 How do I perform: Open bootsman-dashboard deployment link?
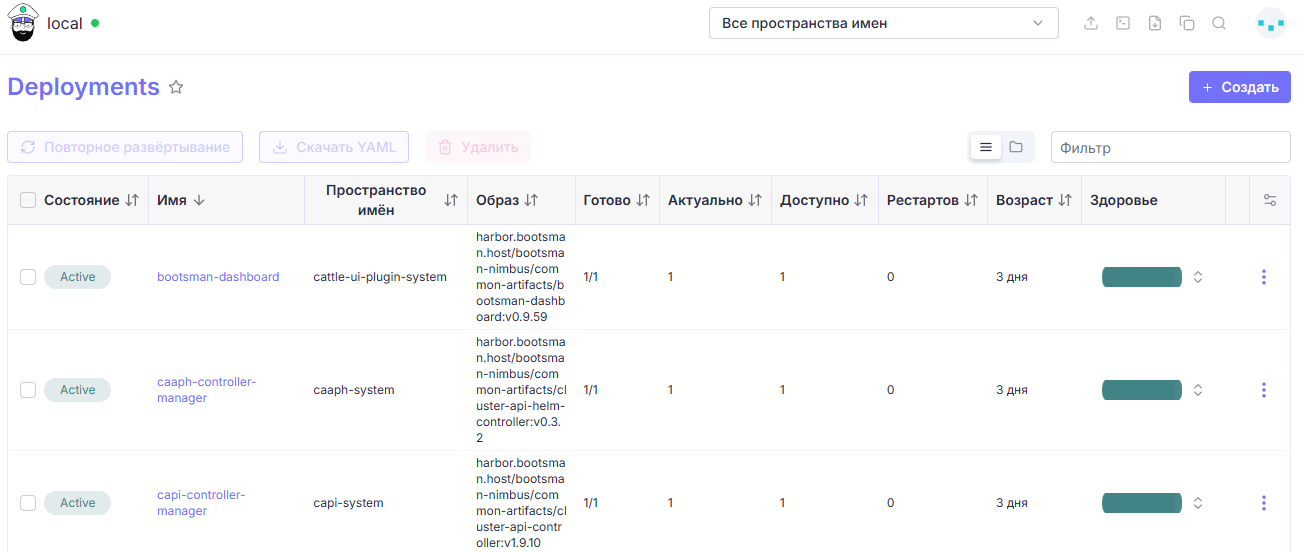(x=218, y=277)
